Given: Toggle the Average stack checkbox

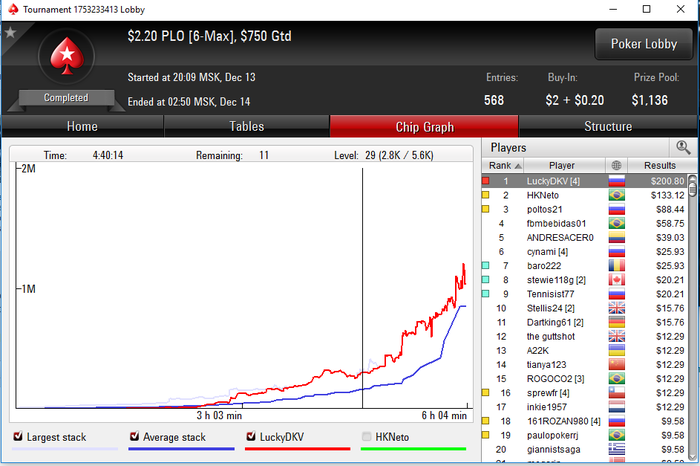Looking at the screenshot, I should (x=134, y=436).
